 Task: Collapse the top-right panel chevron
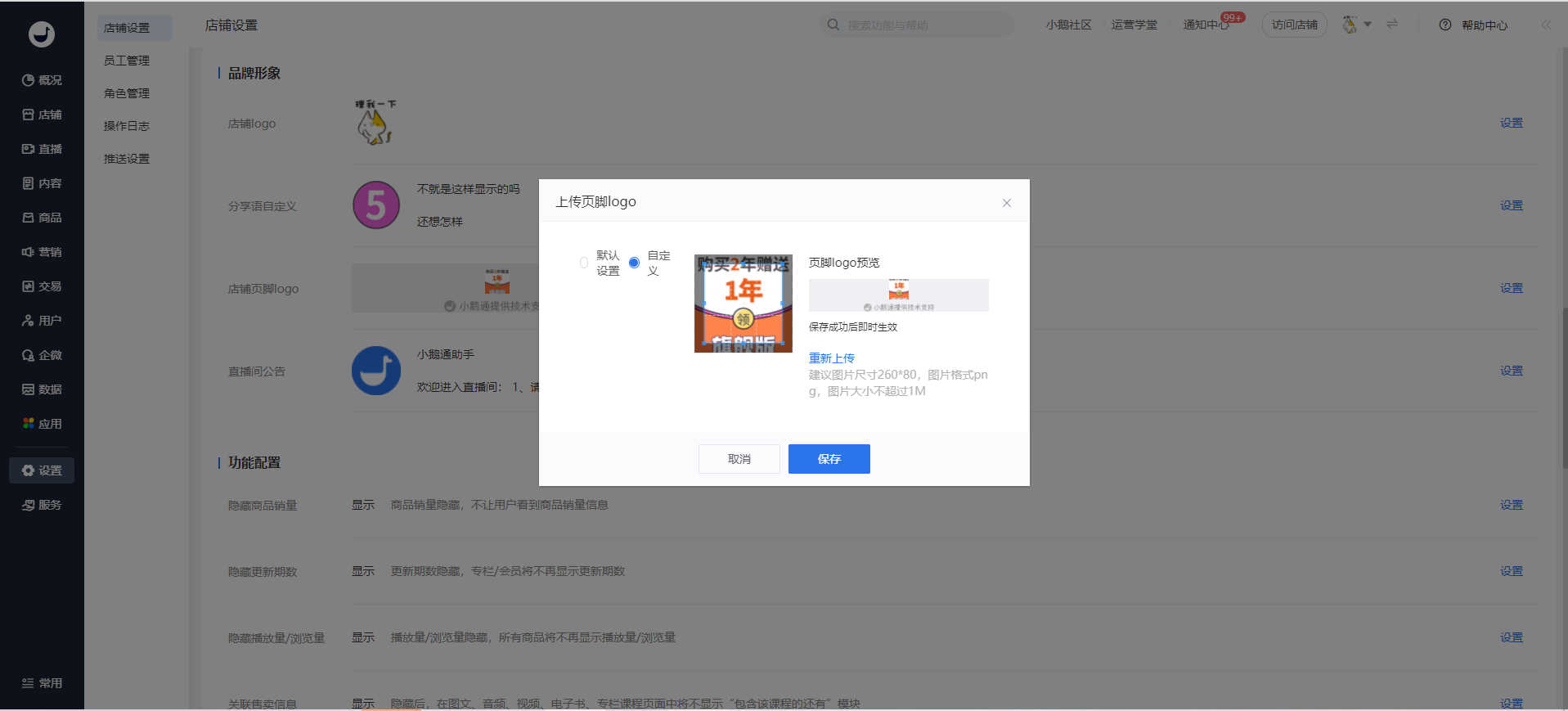pyautogui.click(x=1546, y=25)
